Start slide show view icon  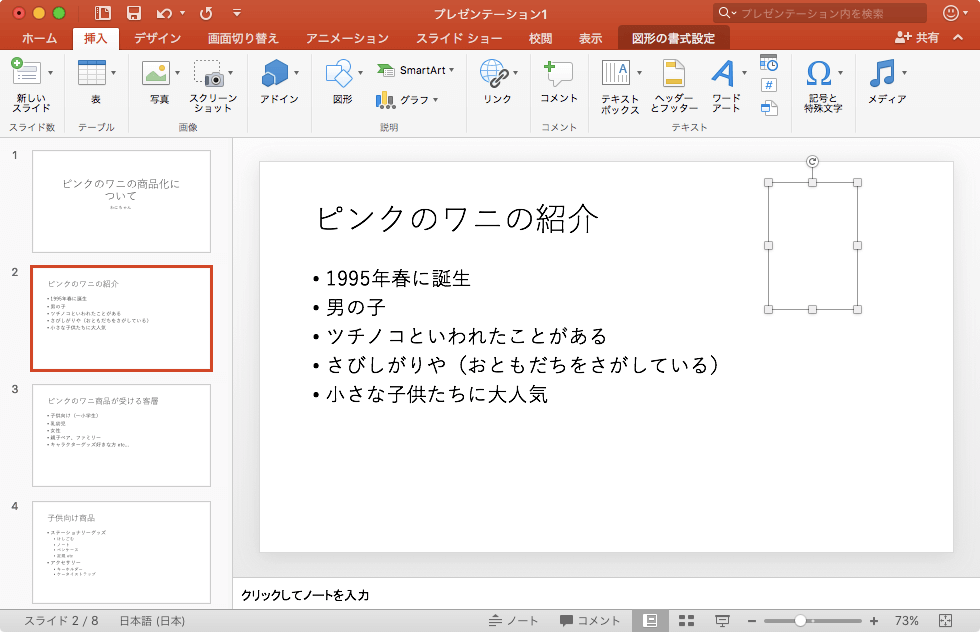(x=722, y=621)
